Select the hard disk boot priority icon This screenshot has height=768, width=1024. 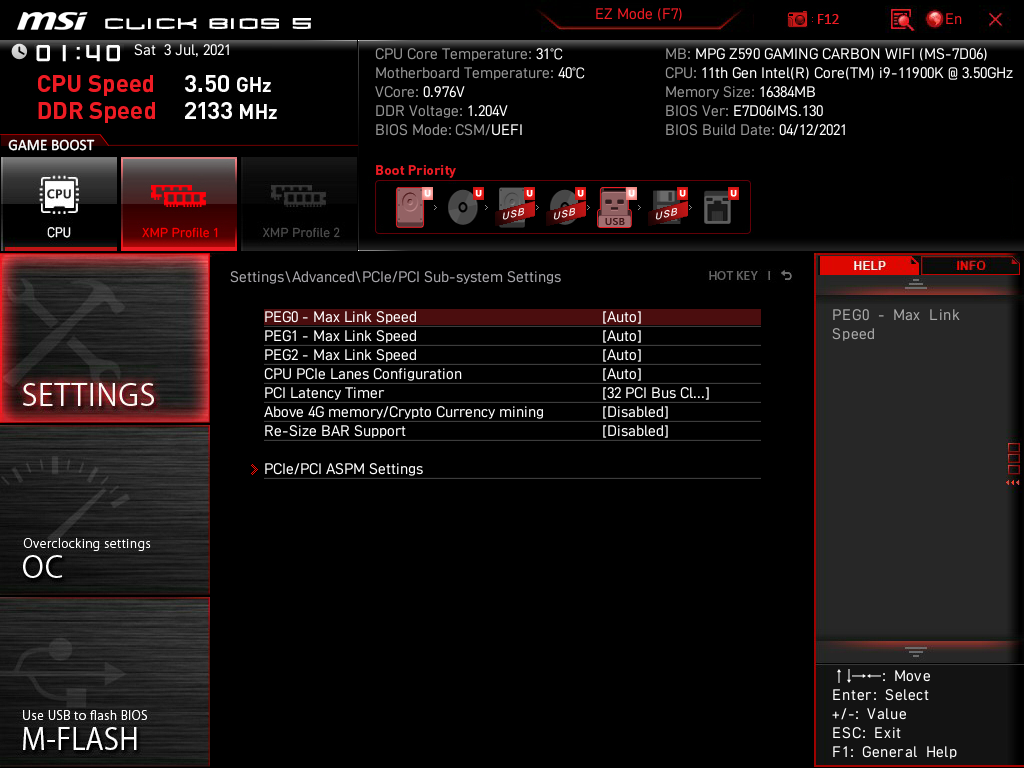click(412, 207)
